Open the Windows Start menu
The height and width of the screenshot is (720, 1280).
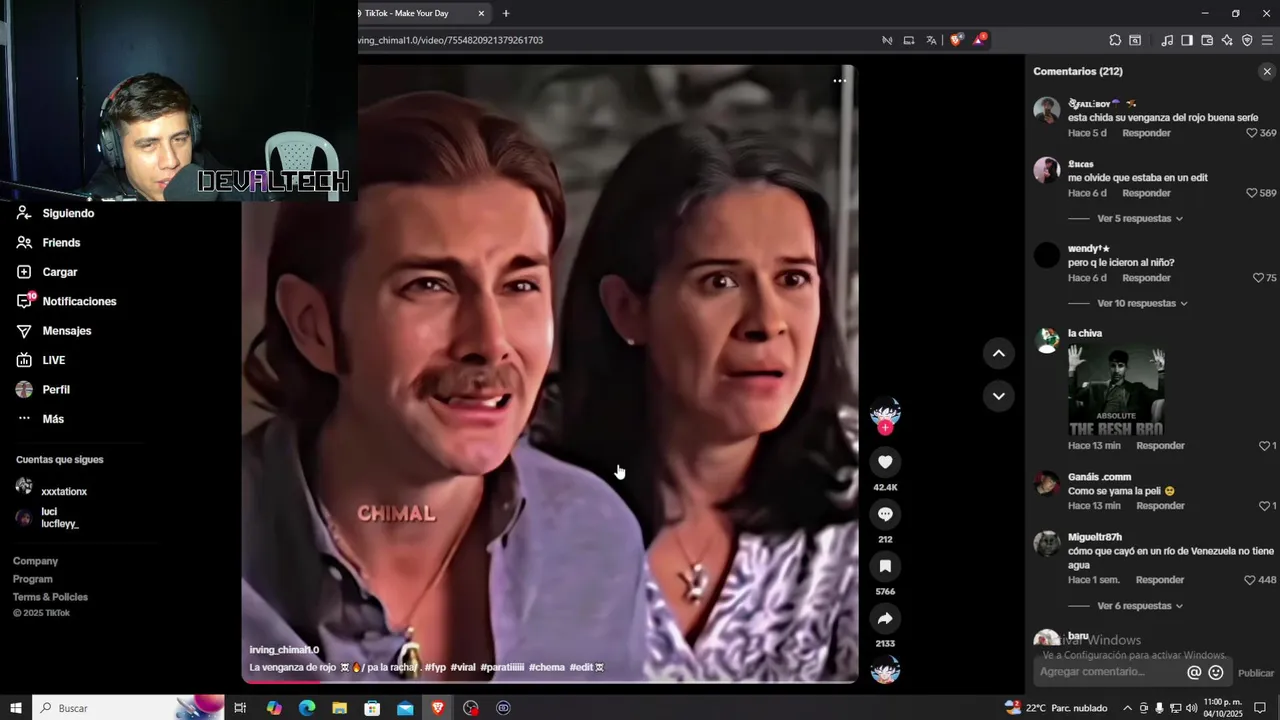(16, 708)
